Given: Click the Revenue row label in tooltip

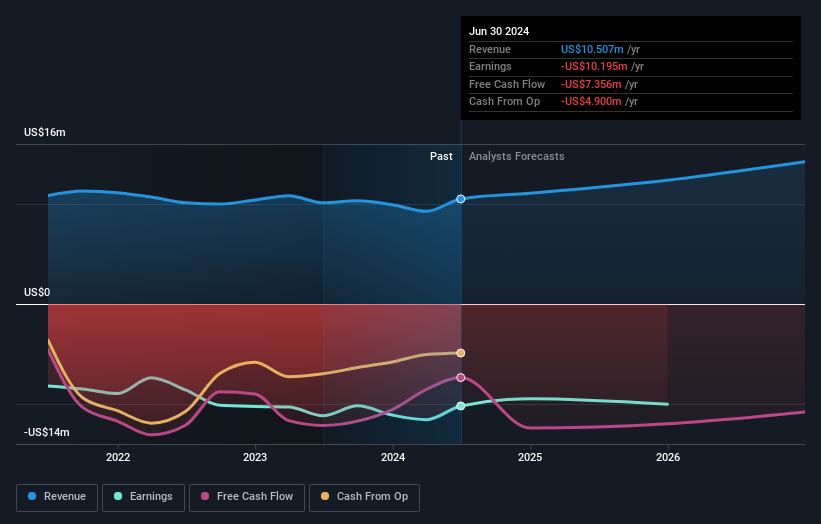Looking at the screenshot, I should coord(490,49).
